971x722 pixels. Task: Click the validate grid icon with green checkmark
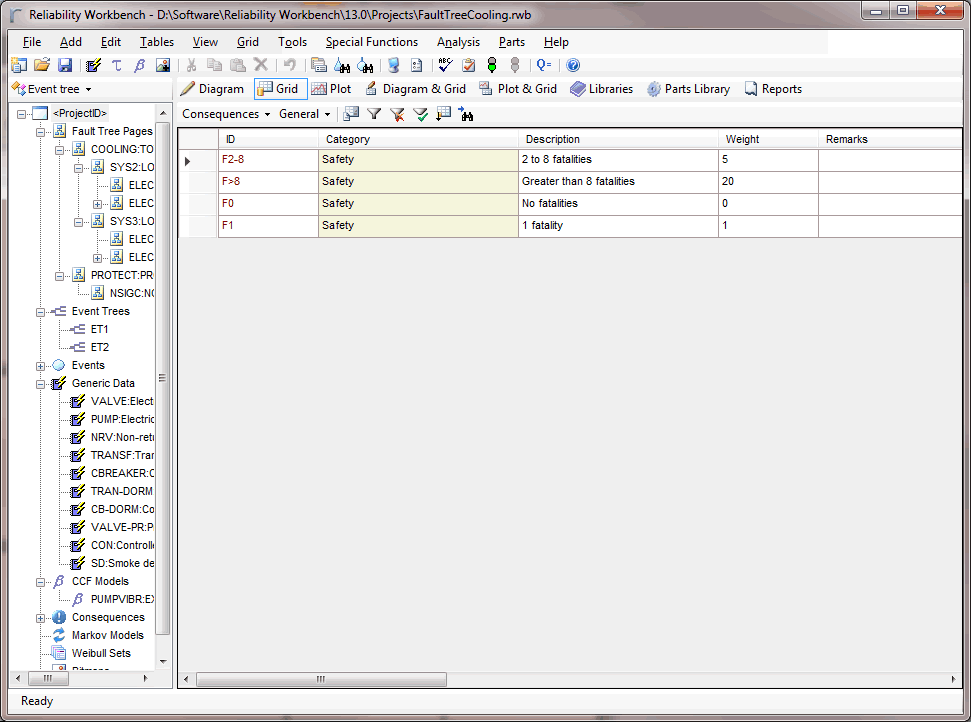tap(421, 113)
